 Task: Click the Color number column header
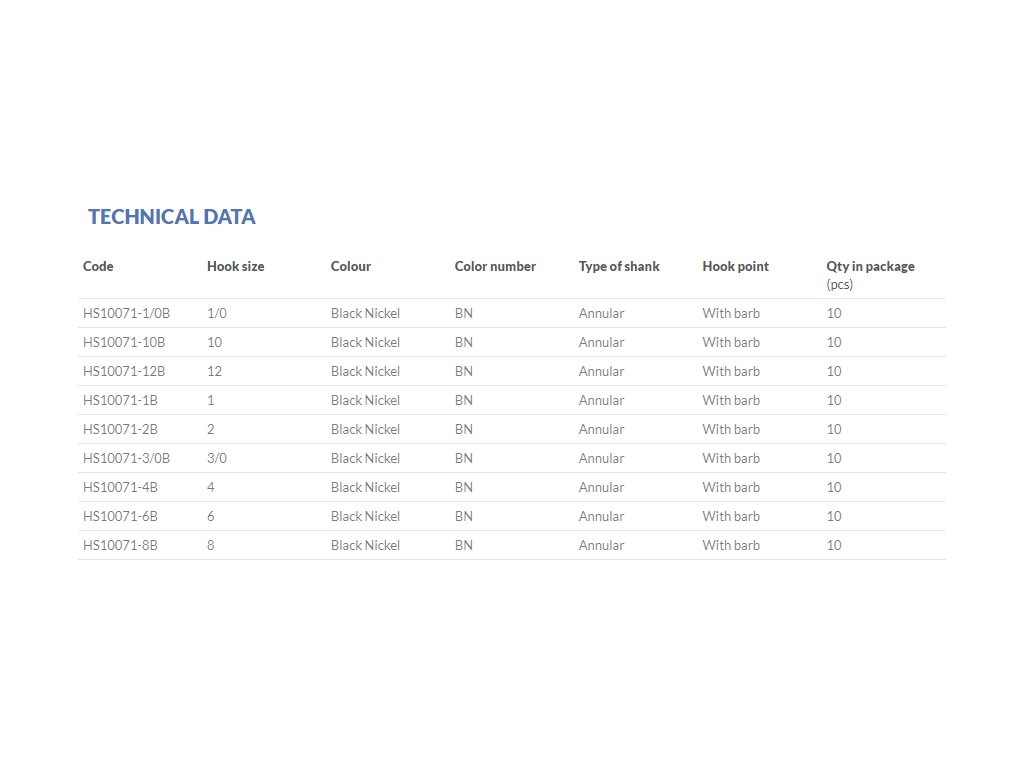point(495,266)
